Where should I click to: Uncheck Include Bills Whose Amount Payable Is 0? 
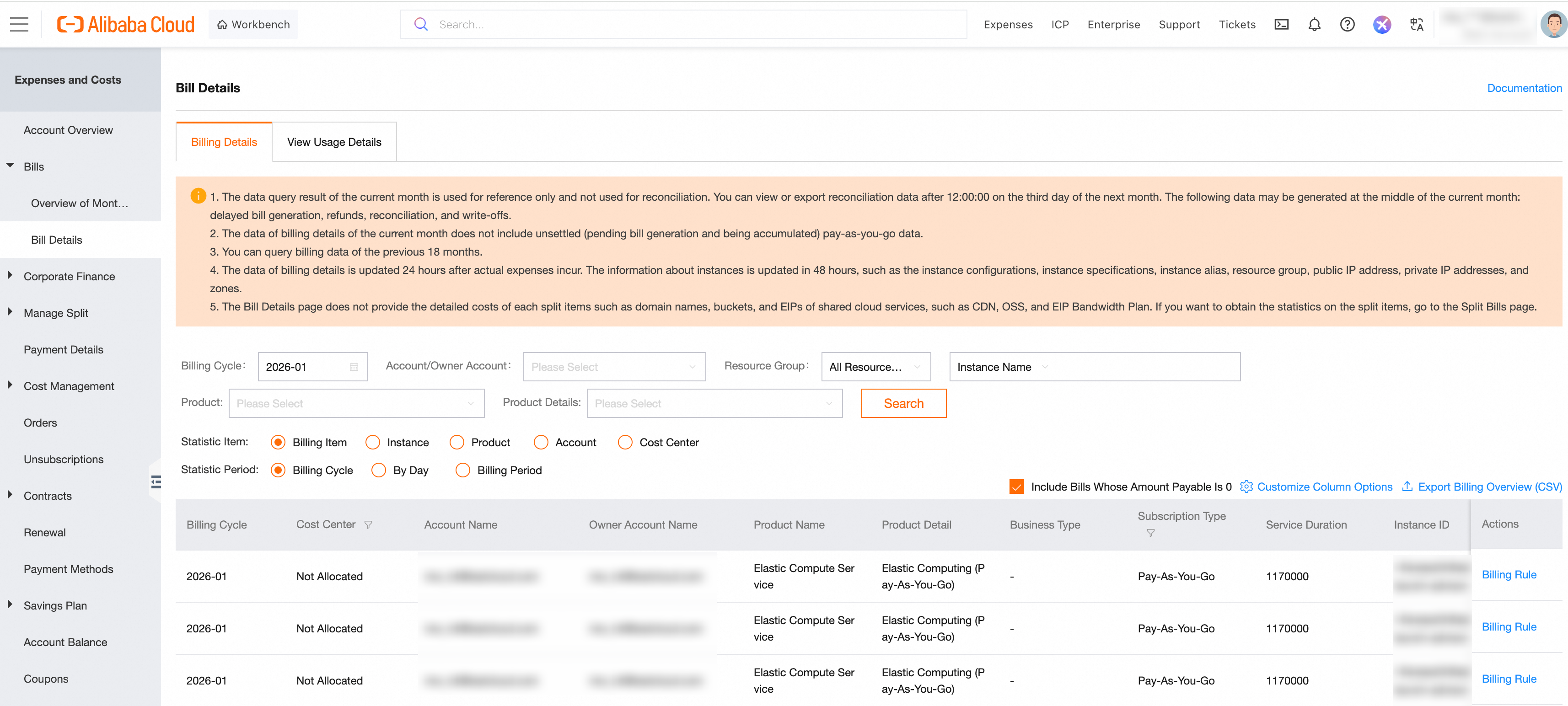(x=1016, y=487)
